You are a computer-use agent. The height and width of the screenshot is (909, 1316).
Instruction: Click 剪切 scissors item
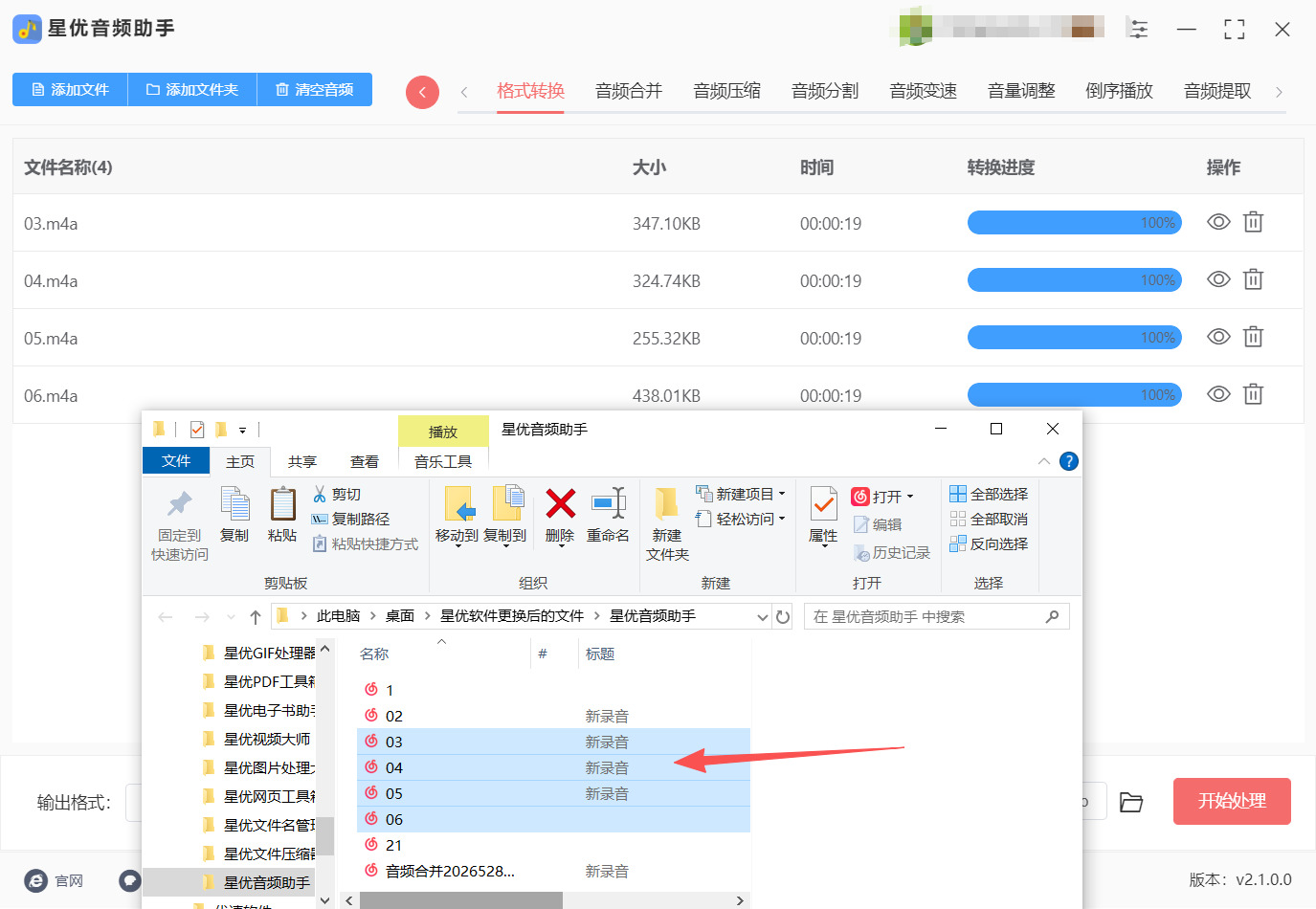pos(337,494)
